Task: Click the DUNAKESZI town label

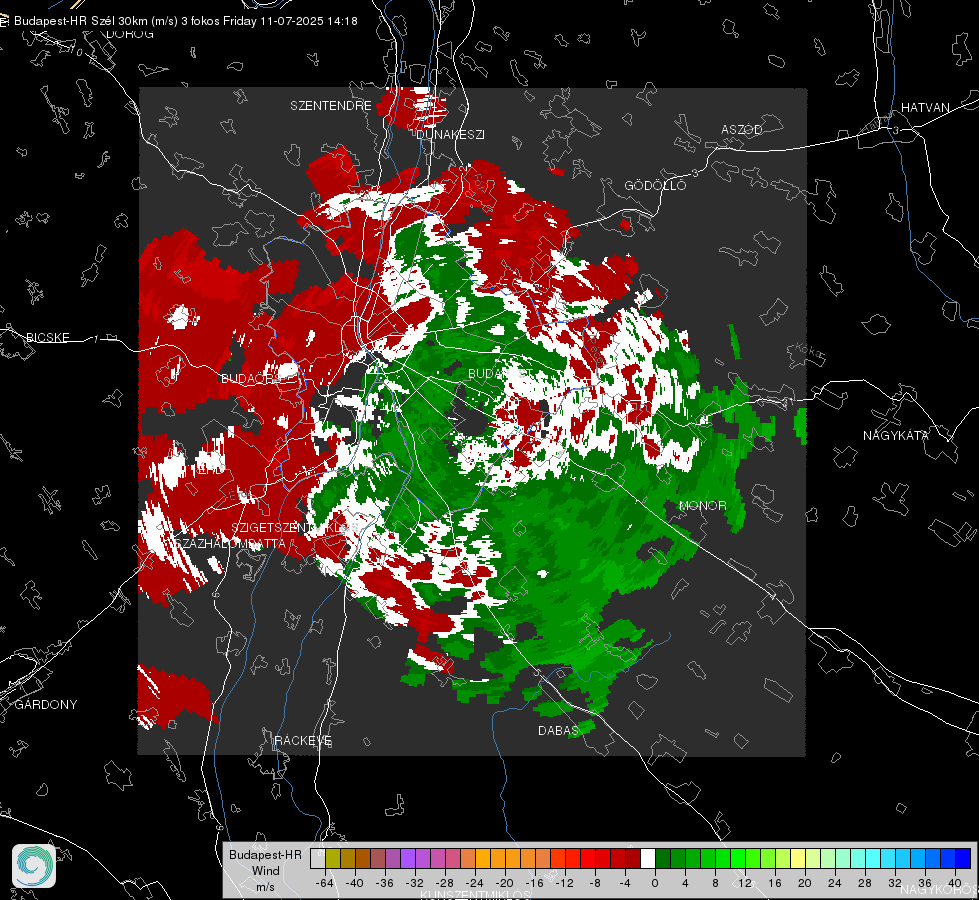Action: [x=450, y=134]
